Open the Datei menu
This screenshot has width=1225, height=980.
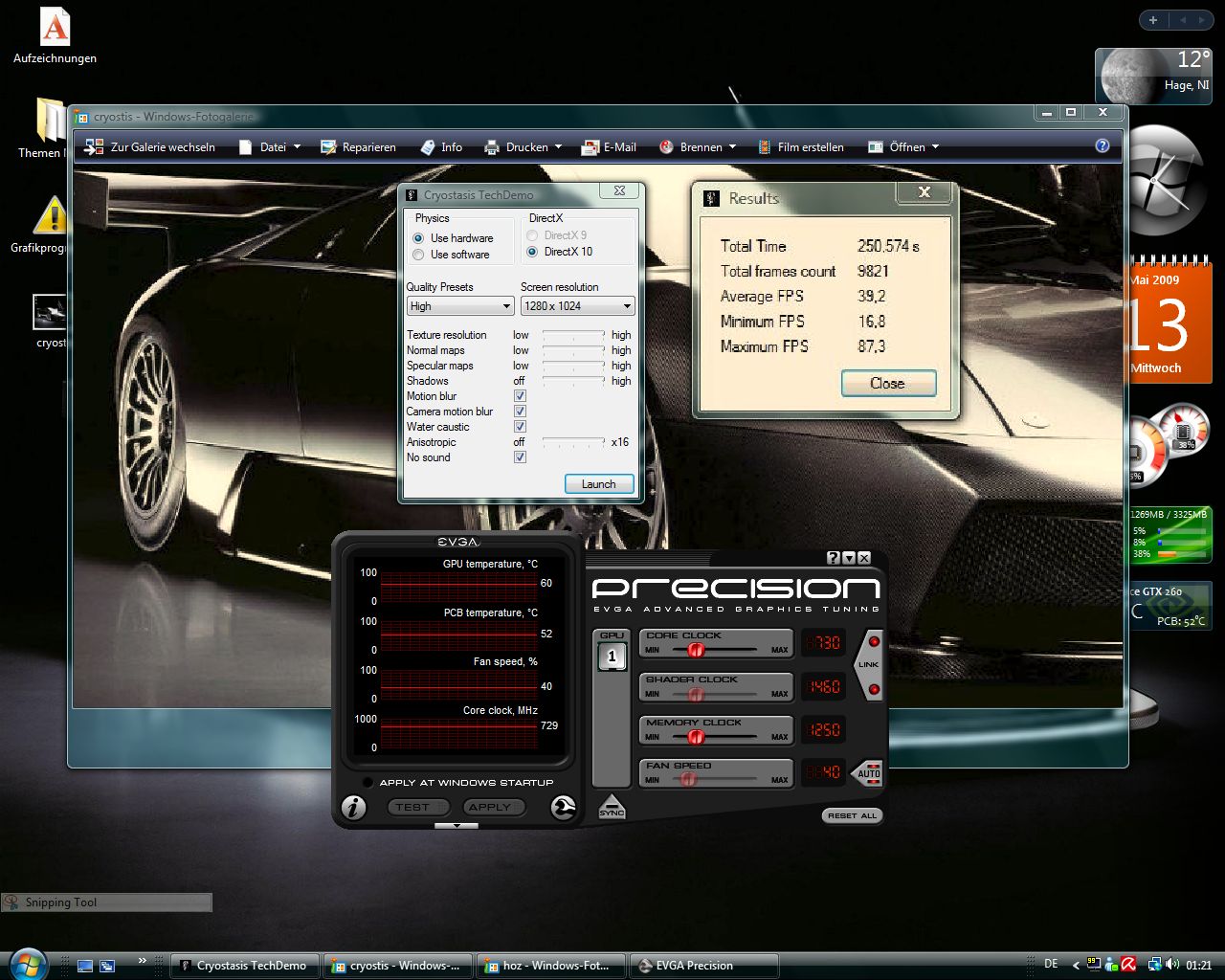[x=271, y=147]
